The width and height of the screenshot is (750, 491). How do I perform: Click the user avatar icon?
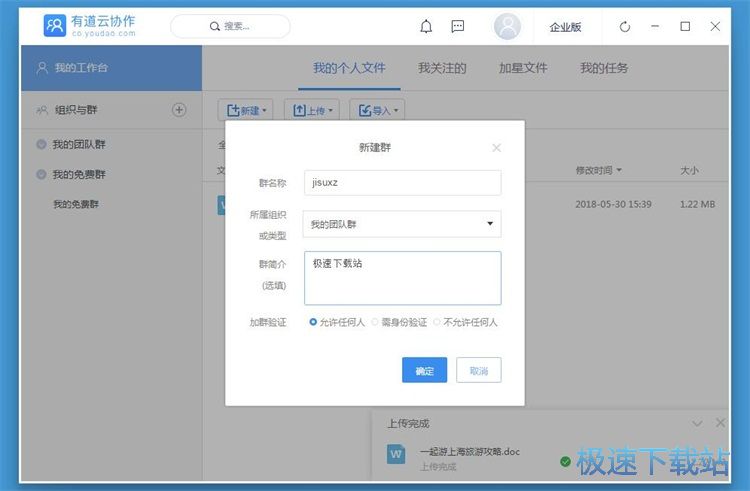click(507, 26)
